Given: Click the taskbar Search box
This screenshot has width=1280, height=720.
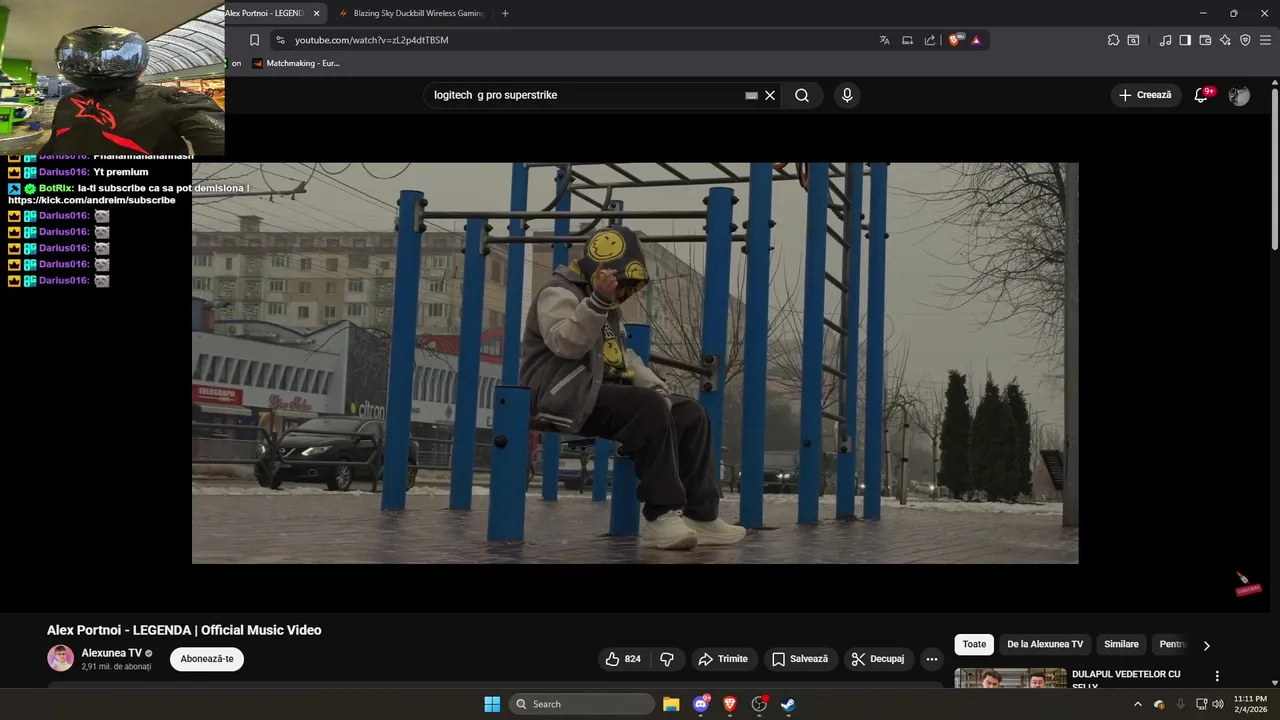Looking at the screenshot, I should point(582,704).
